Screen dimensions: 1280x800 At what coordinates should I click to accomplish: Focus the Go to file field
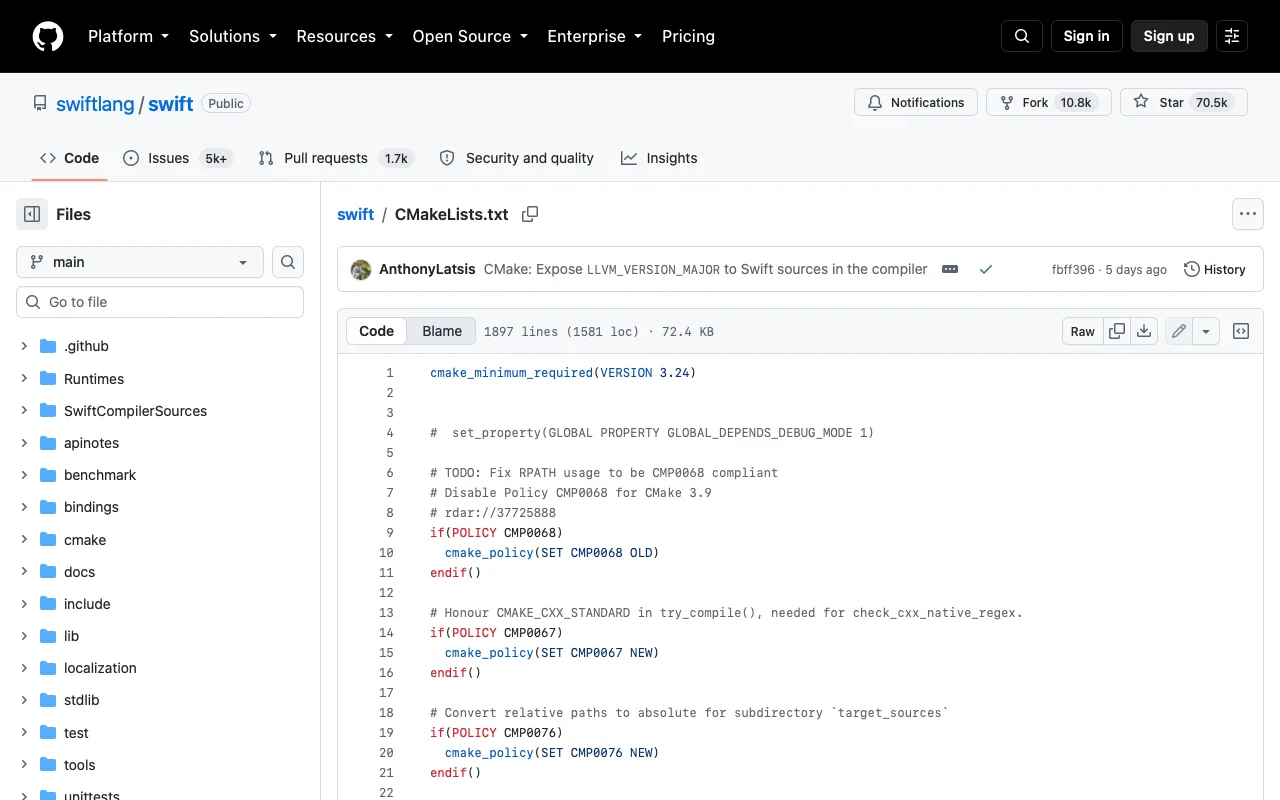(x=160, y=302)
